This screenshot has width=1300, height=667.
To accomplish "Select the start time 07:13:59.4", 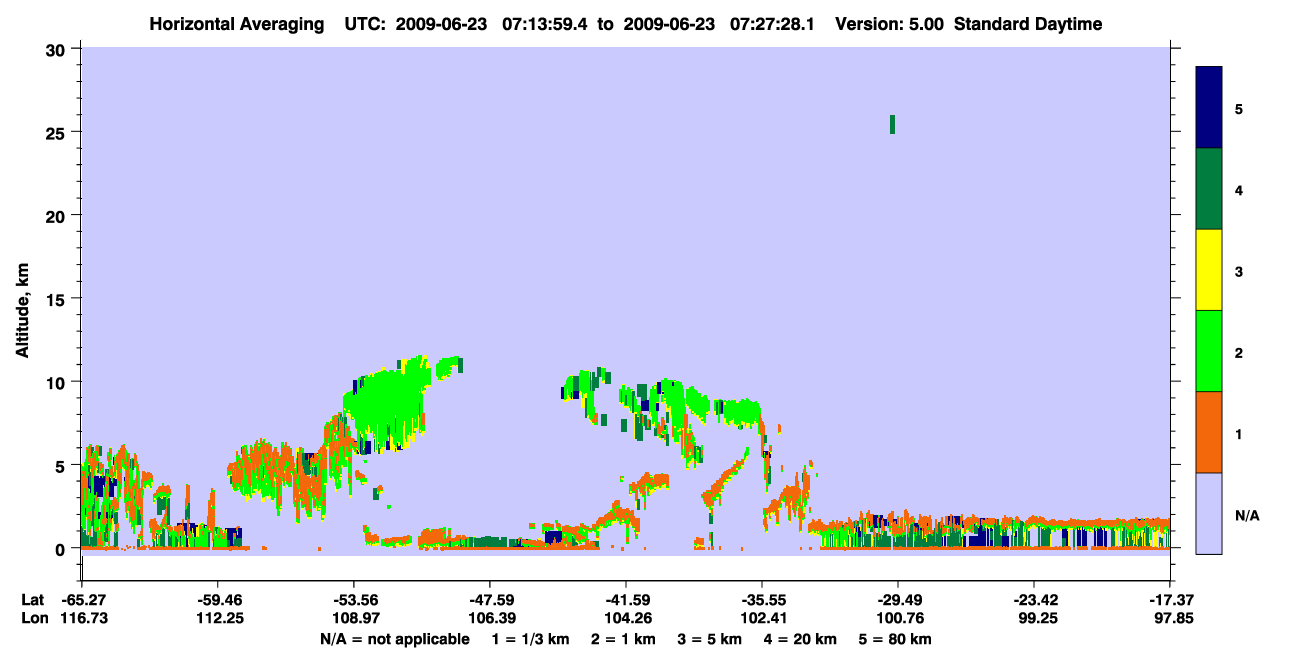I will click(543, 24).
